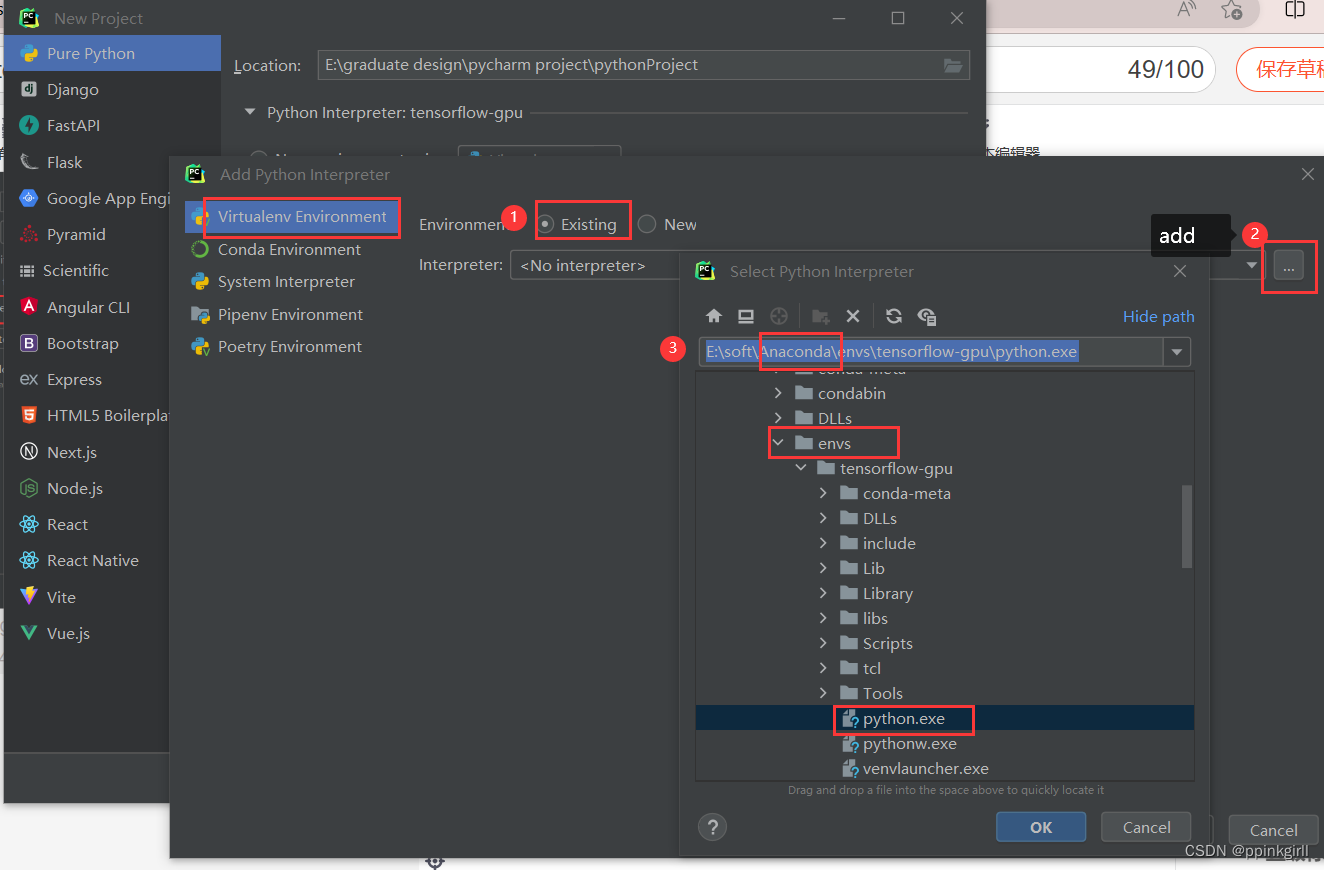Click Cancel in Add Python Interpreter dialog
Image resolution: width=1324 pixels, height=870 pixels.
[x=1273, y=830]
